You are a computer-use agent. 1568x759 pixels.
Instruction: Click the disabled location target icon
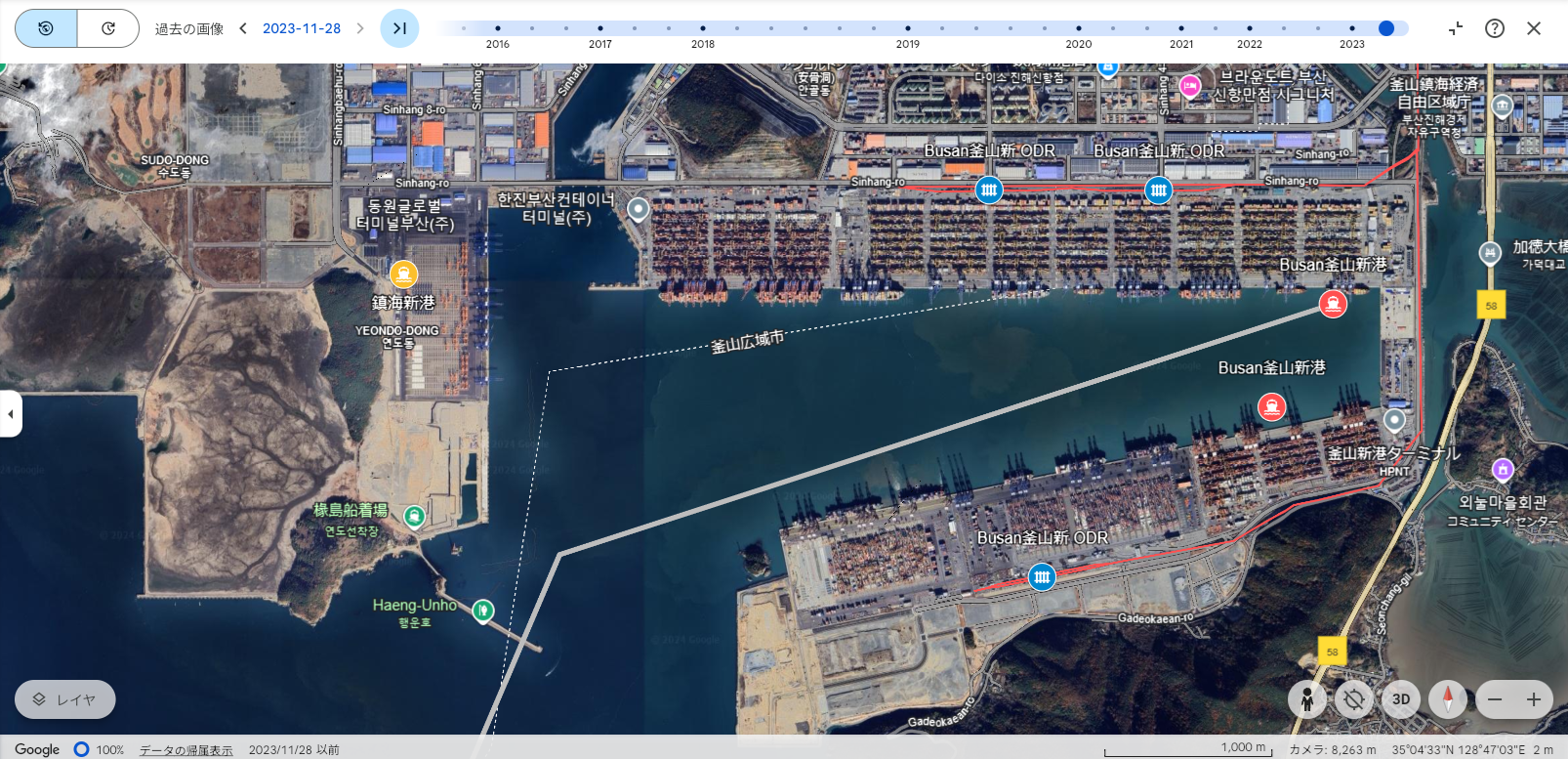tap(1353, 699)
